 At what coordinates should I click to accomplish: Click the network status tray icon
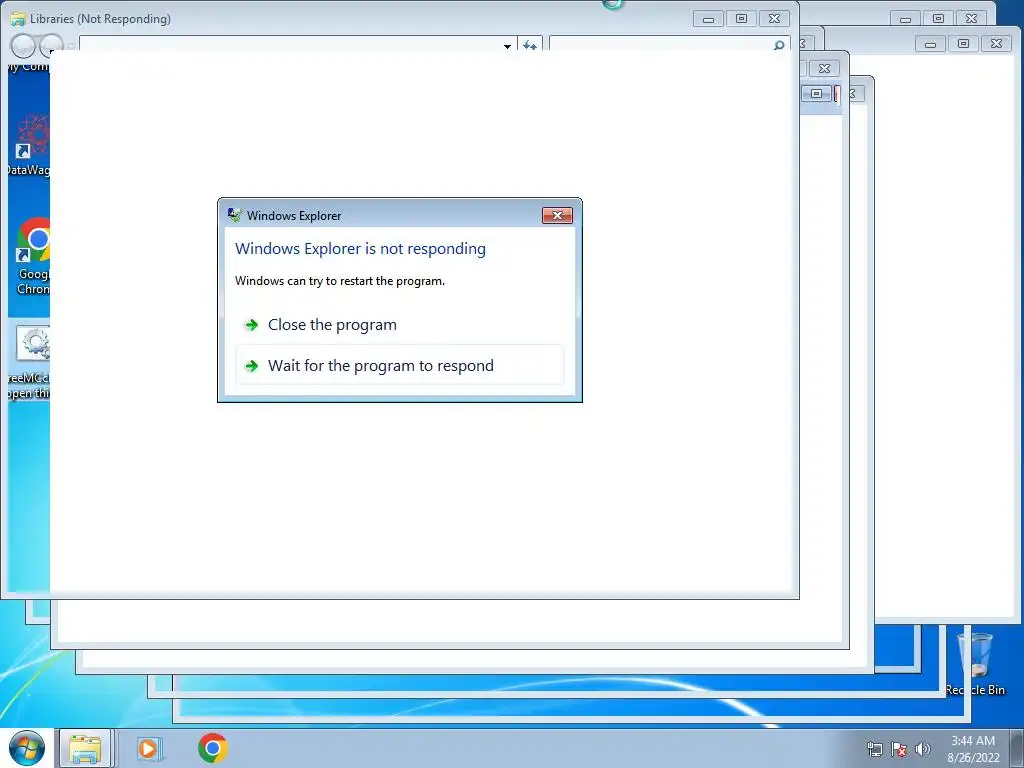874,749
